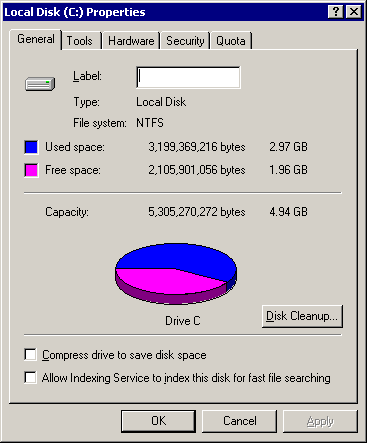Screen dimensions: 367x443
Task: Select the Quota tab
Action: point(231,41)
